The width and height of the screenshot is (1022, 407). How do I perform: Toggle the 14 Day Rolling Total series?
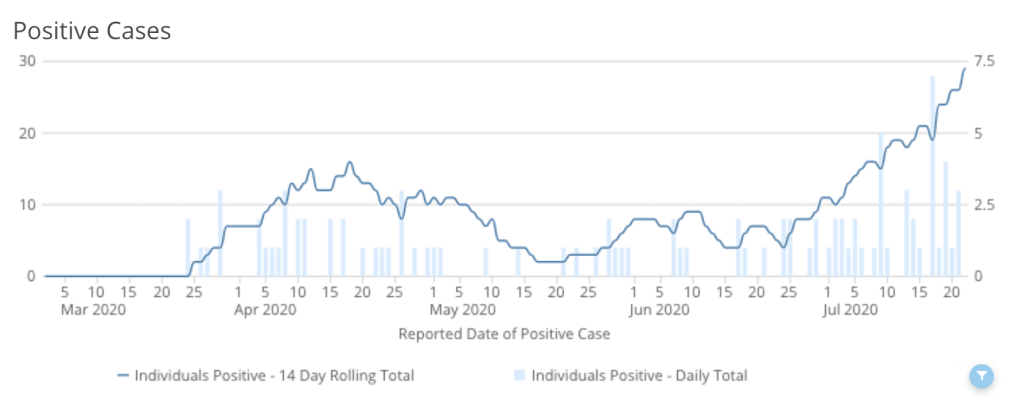pyautogui.click(x=274, y=376)
